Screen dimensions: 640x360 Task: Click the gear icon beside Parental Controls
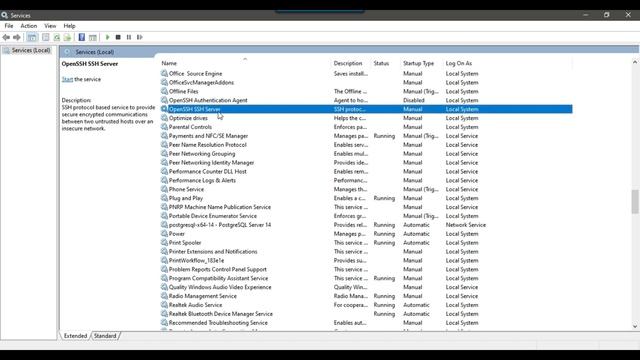coord(164,127)
